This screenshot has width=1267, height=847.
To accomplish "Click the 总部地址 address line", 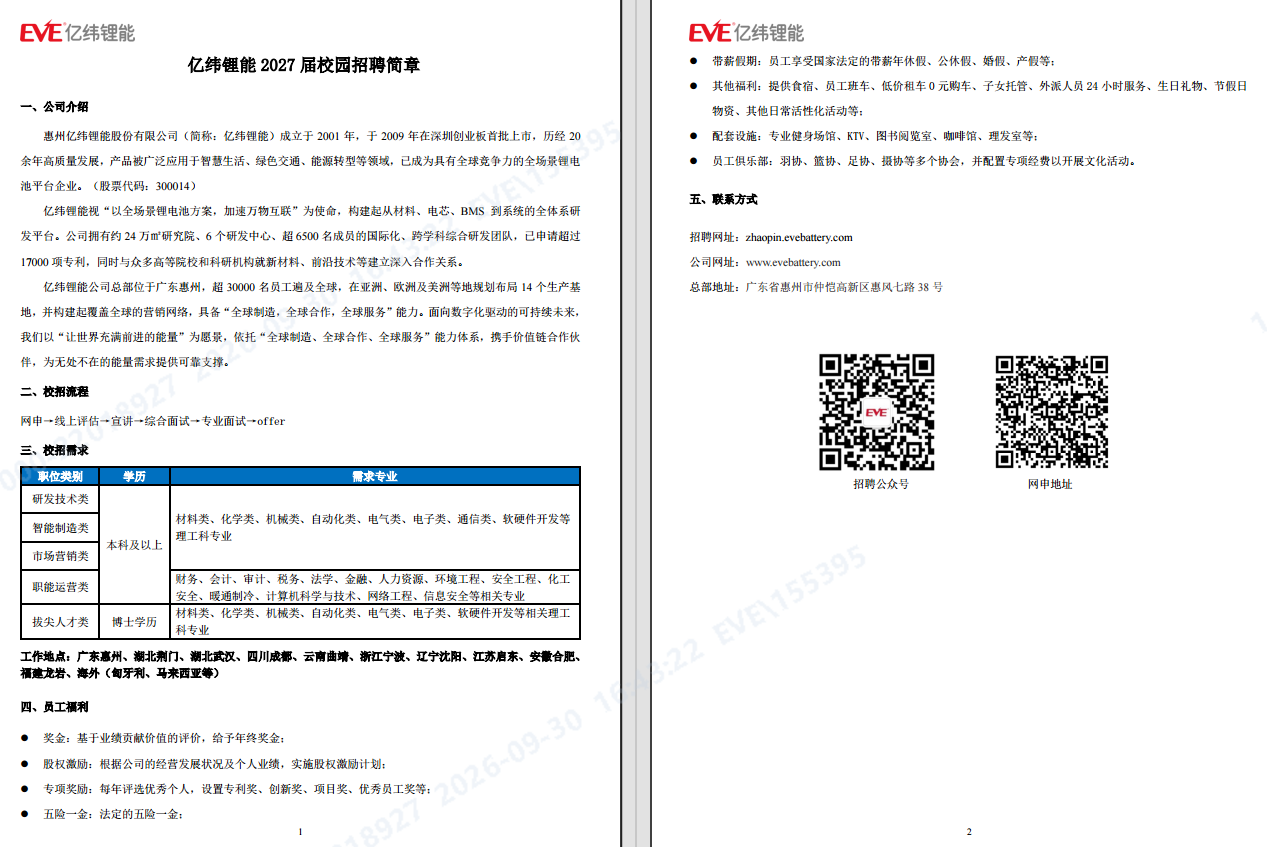I will point(816,287).
